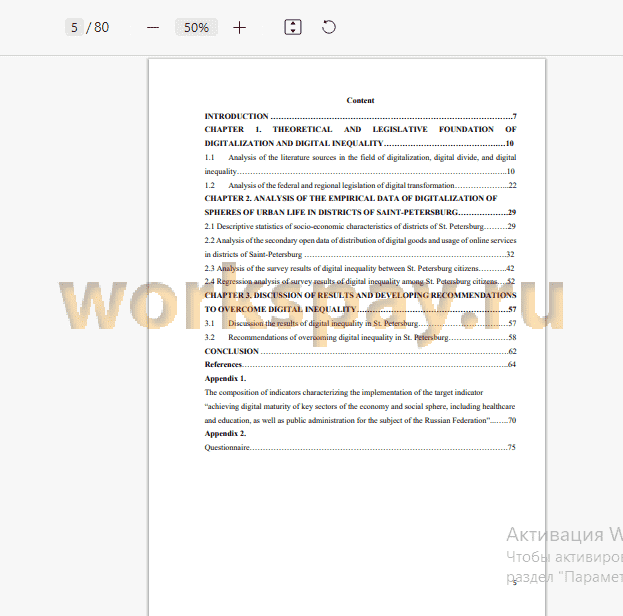Click 'in districts of Saint-Petersburg' line
Image resolution: width=623 pixels, height=616 pixels.
[360, 254]
